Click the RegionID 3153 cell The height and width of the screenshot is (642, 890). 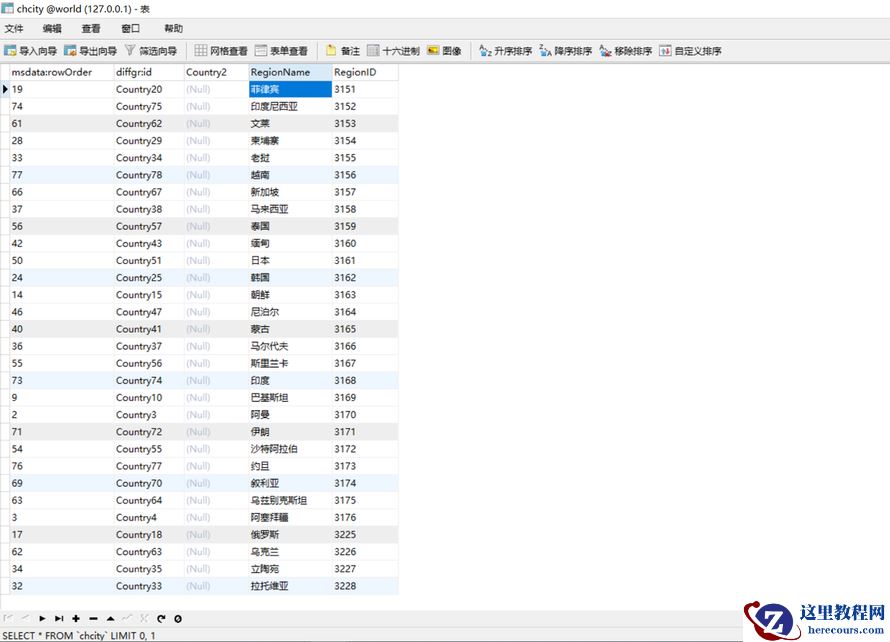click(x=365, y=123)
